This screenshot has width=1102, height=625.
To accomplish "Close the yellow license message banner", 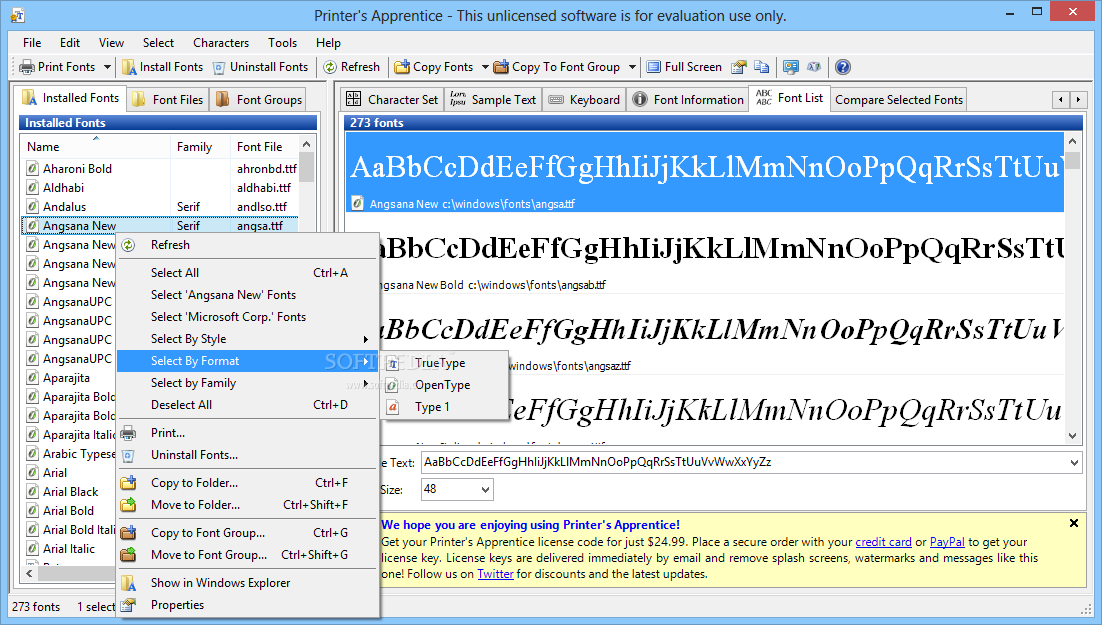I will click(1074, 523).
